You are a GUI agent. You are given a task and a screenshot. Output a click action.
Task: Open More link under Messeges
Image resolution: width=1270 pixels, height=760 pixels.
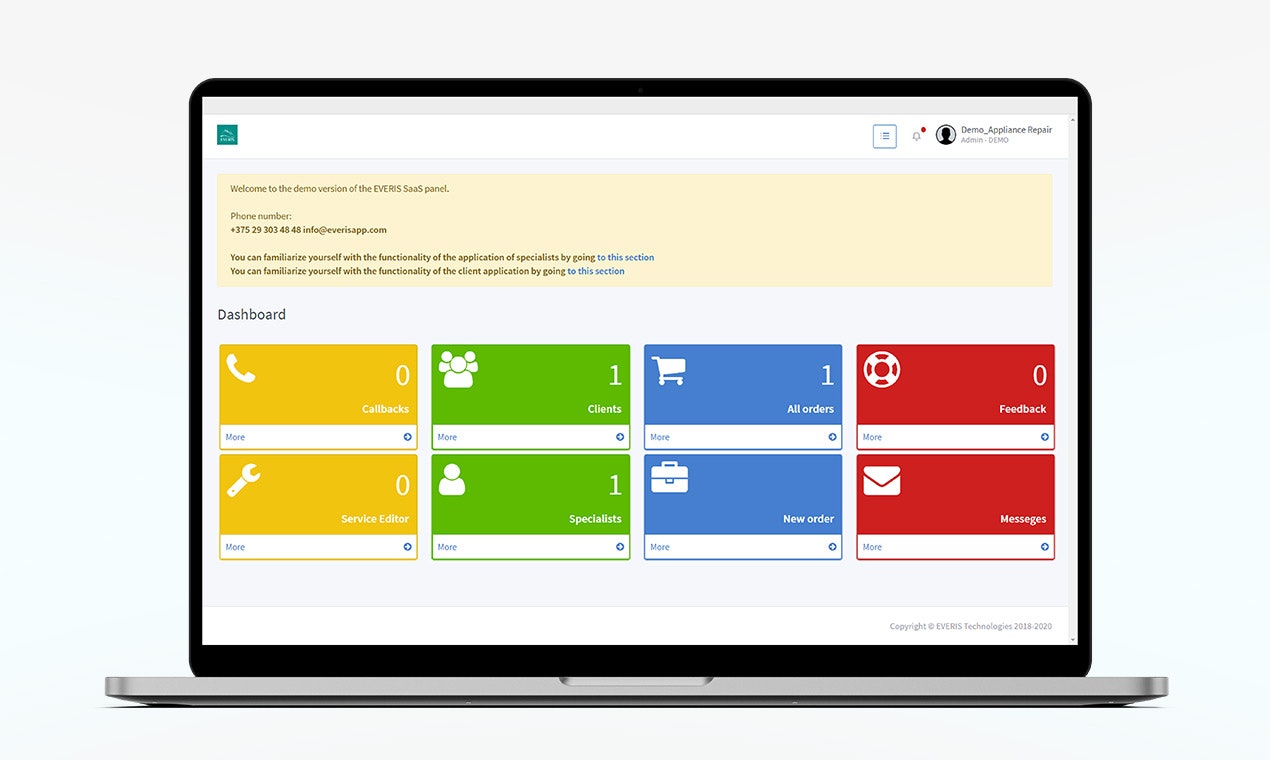tap(873, 547)
